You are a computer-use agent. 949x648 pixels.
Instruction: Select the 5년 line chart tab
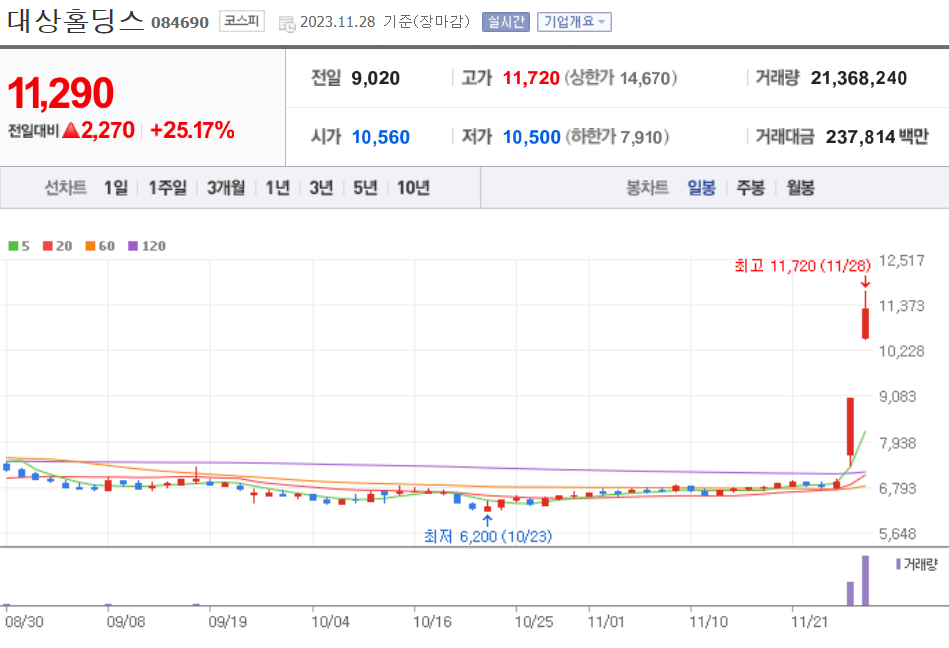coord(365,188)
